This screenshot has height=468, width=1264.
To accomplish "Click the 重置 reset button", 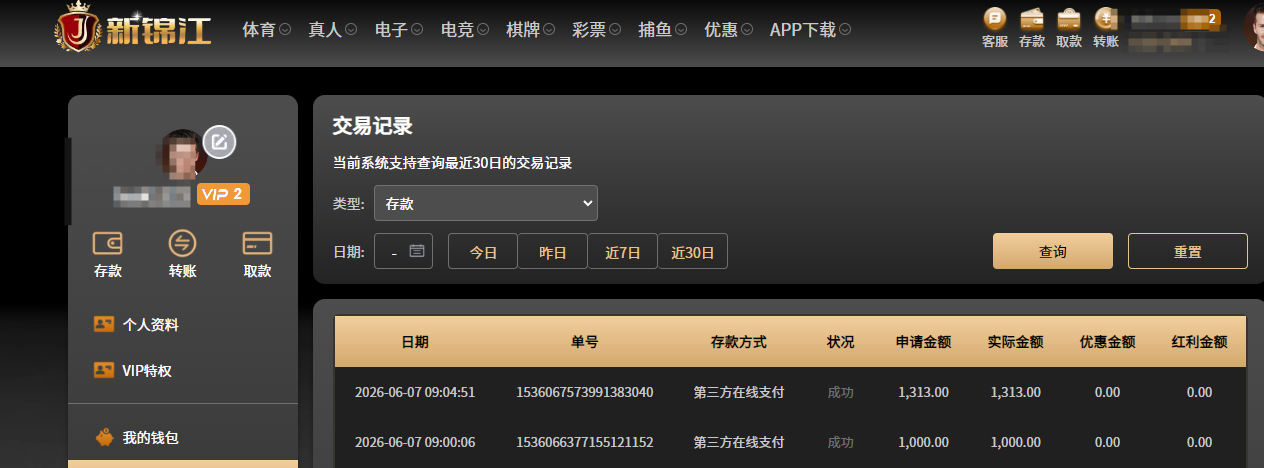I will pyautogui.click(x=1188, y=251).
